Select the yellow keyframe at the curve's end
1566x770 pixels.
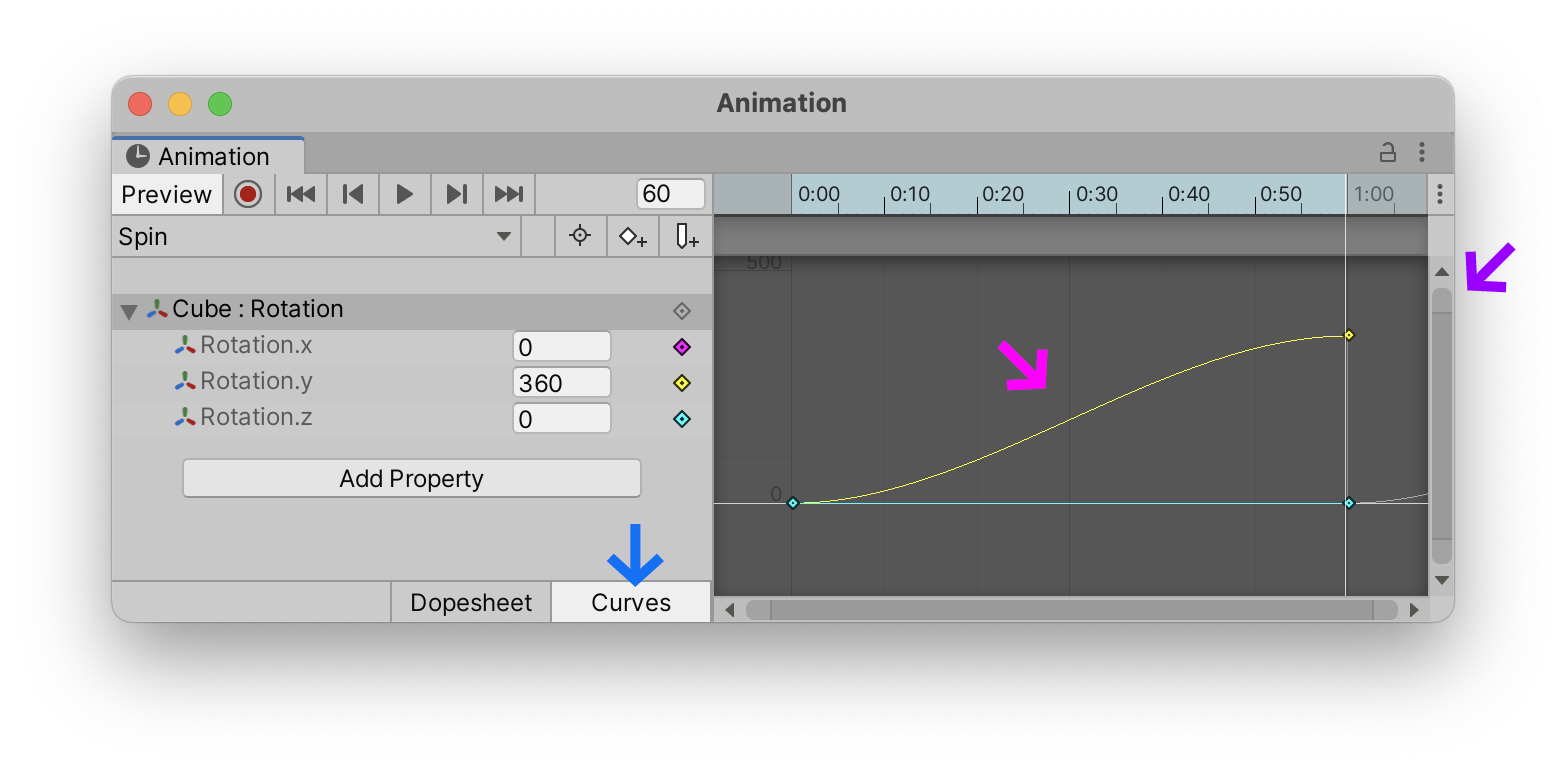pos(1349,335)
